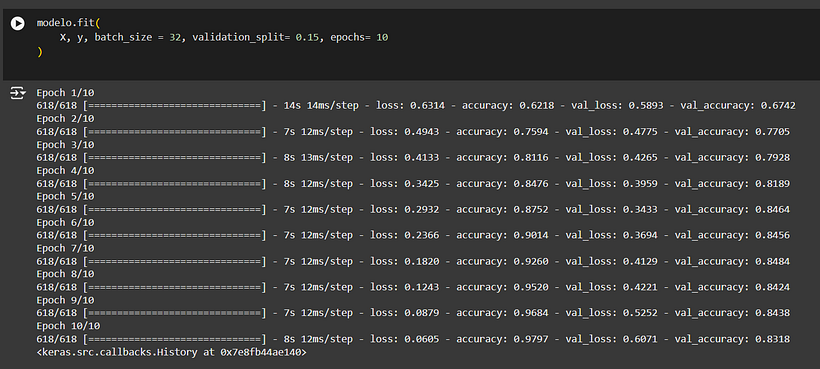Select the 'Epoch 9/10' output line
The image size is (820, 369).
pyautogui.click(x=65, y=300)
